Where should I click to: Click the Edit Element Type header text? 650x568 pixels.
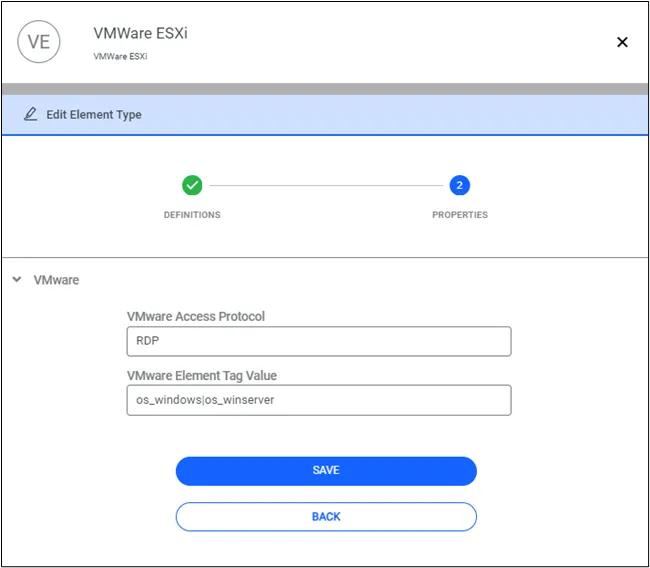pos(94,114)
